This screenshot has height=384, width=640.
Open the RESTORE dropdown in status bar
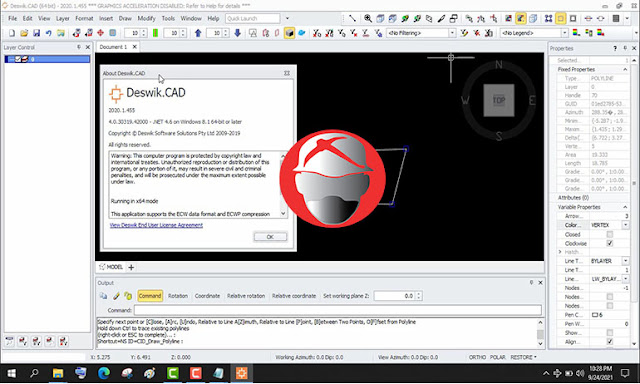point(524,357)
